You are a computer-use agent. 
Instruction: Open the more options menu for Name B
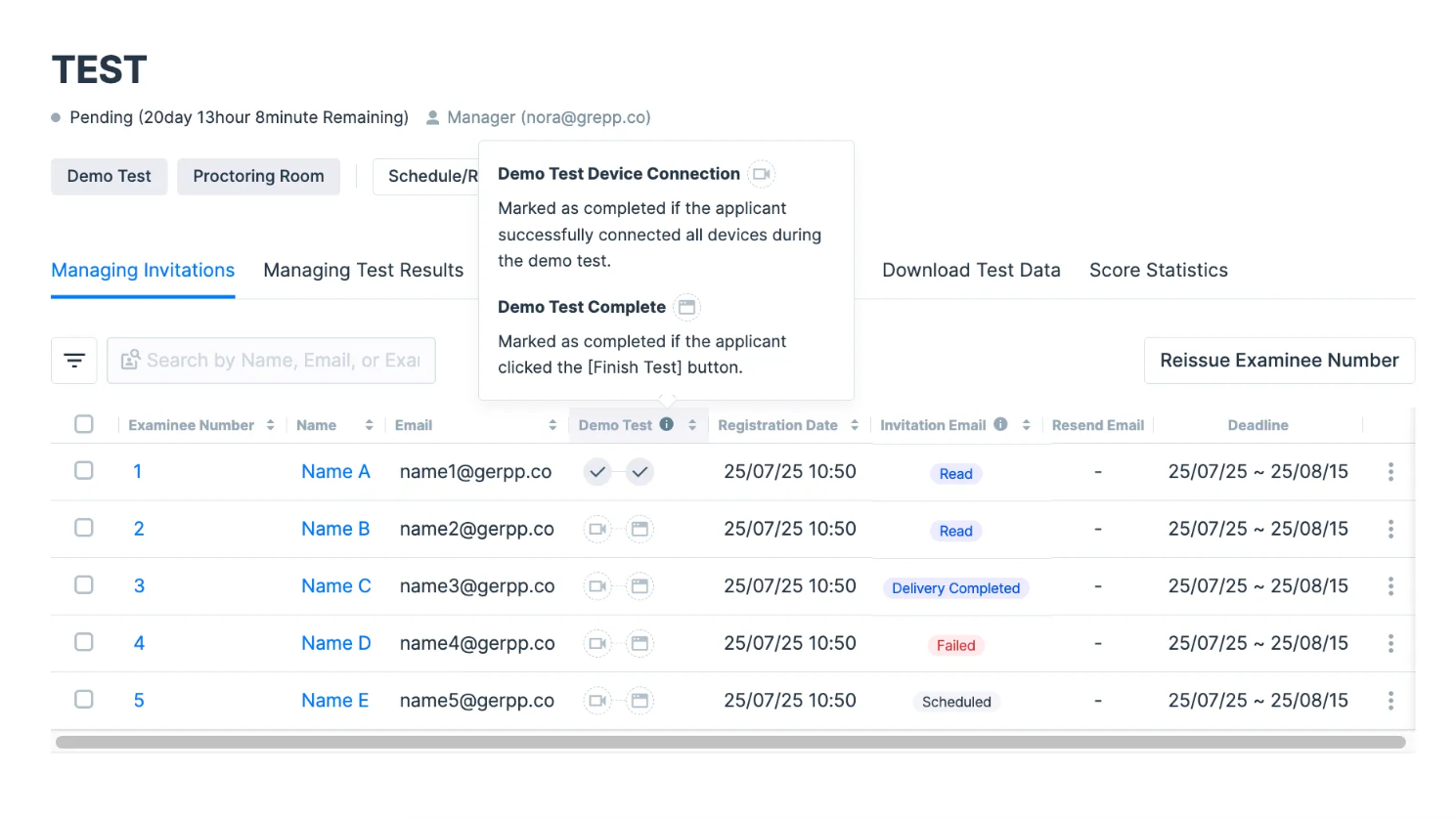(1390, 529)
